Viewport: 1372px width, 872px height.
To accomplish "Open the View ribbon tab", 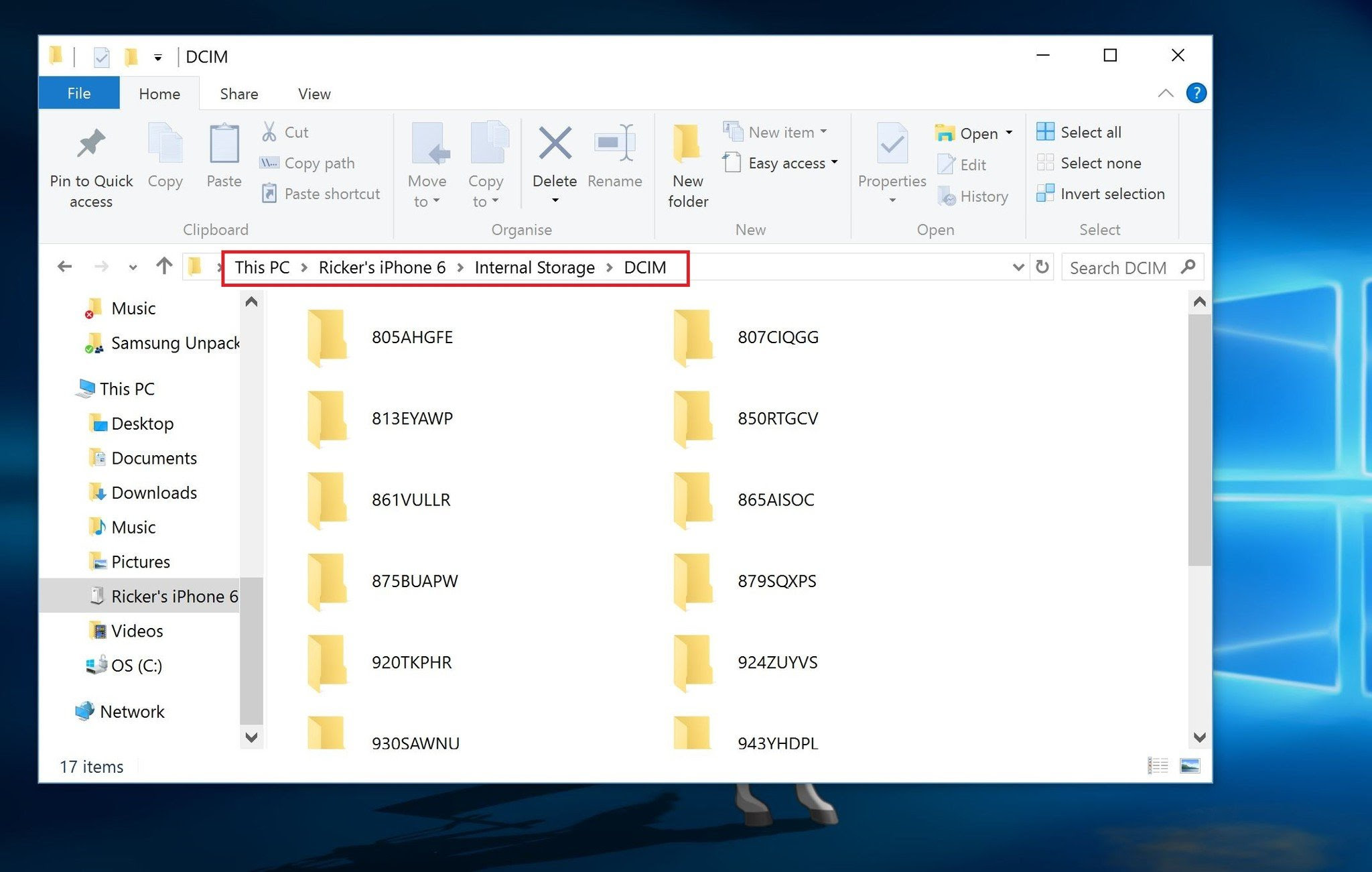I will pyautogui.click(x=314, y=94).
